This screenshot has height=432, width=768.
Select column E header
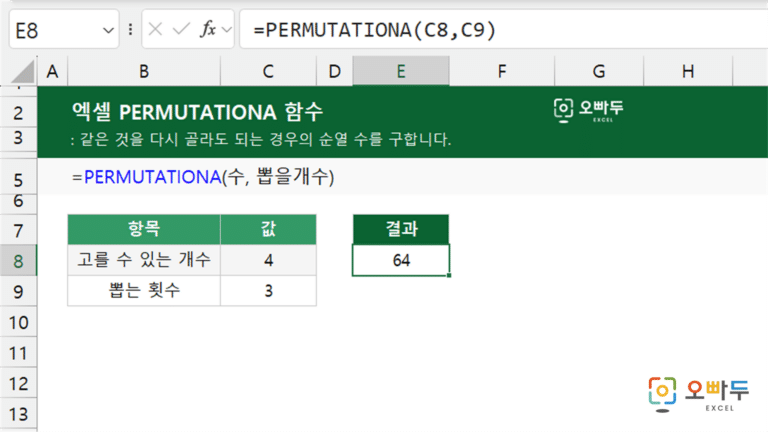tap(401, 72)
